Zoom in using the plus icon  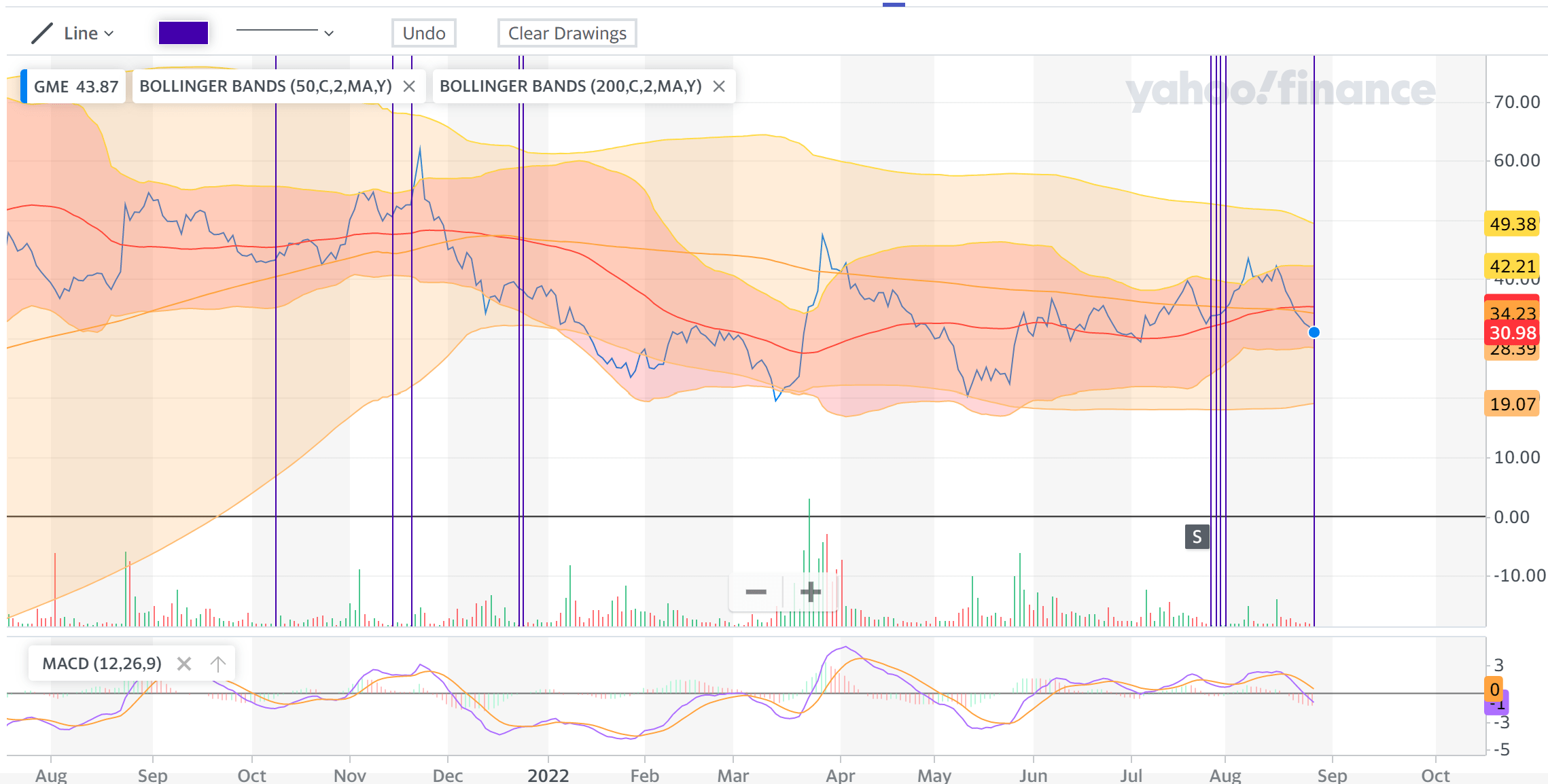coord(811,592)
